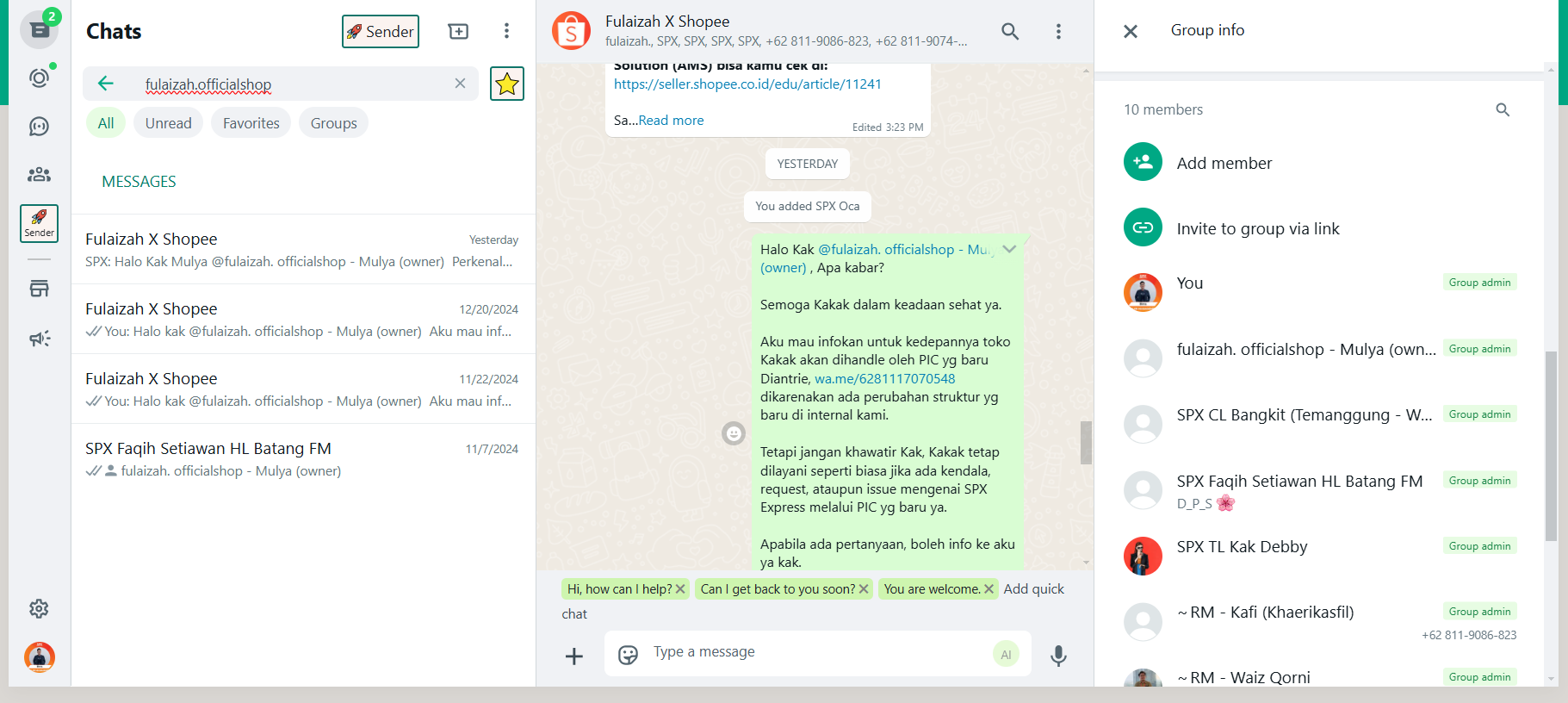
Task: Remove 'Can I get back to you soon?' reply
Action: (864, 589)
